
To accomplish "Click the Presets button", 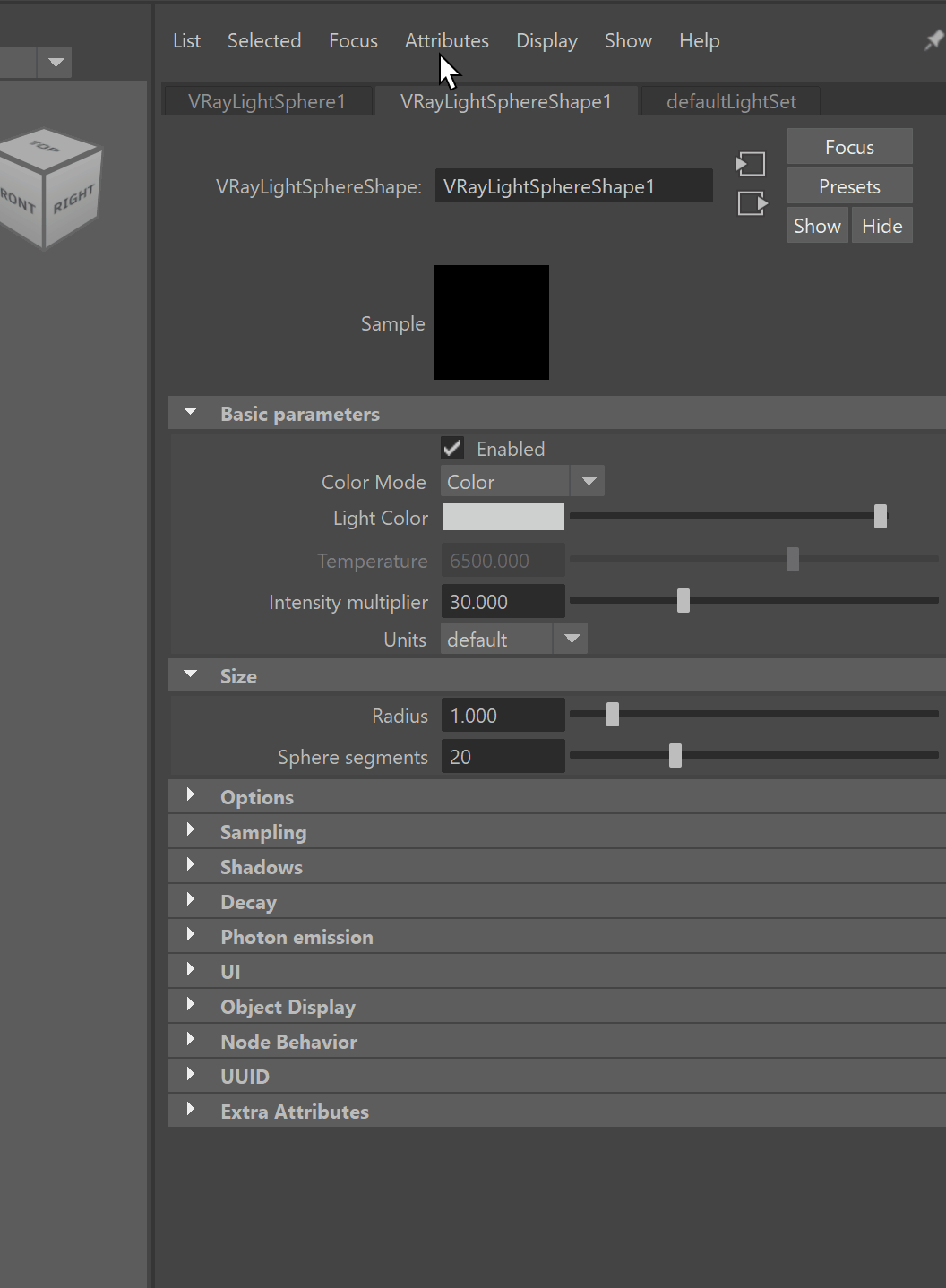I will [849, 186].
